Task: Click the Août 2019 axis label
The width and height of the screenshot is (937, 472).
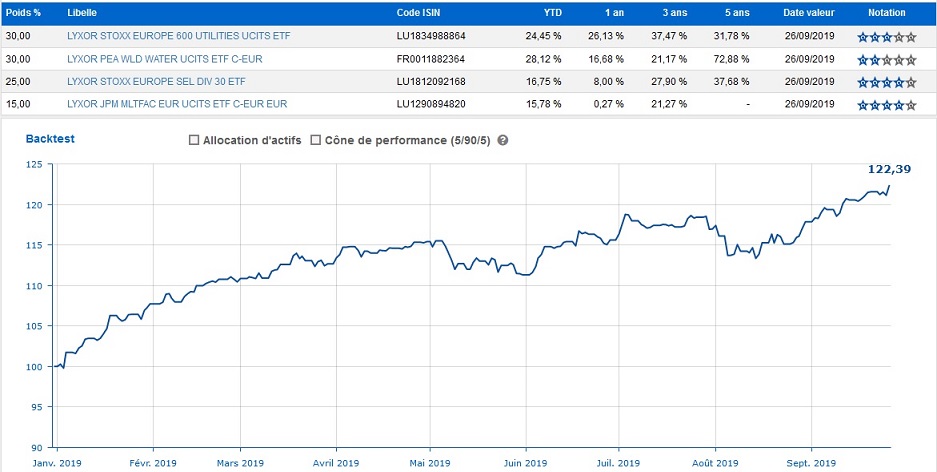Action: click(x=715, y=463)
